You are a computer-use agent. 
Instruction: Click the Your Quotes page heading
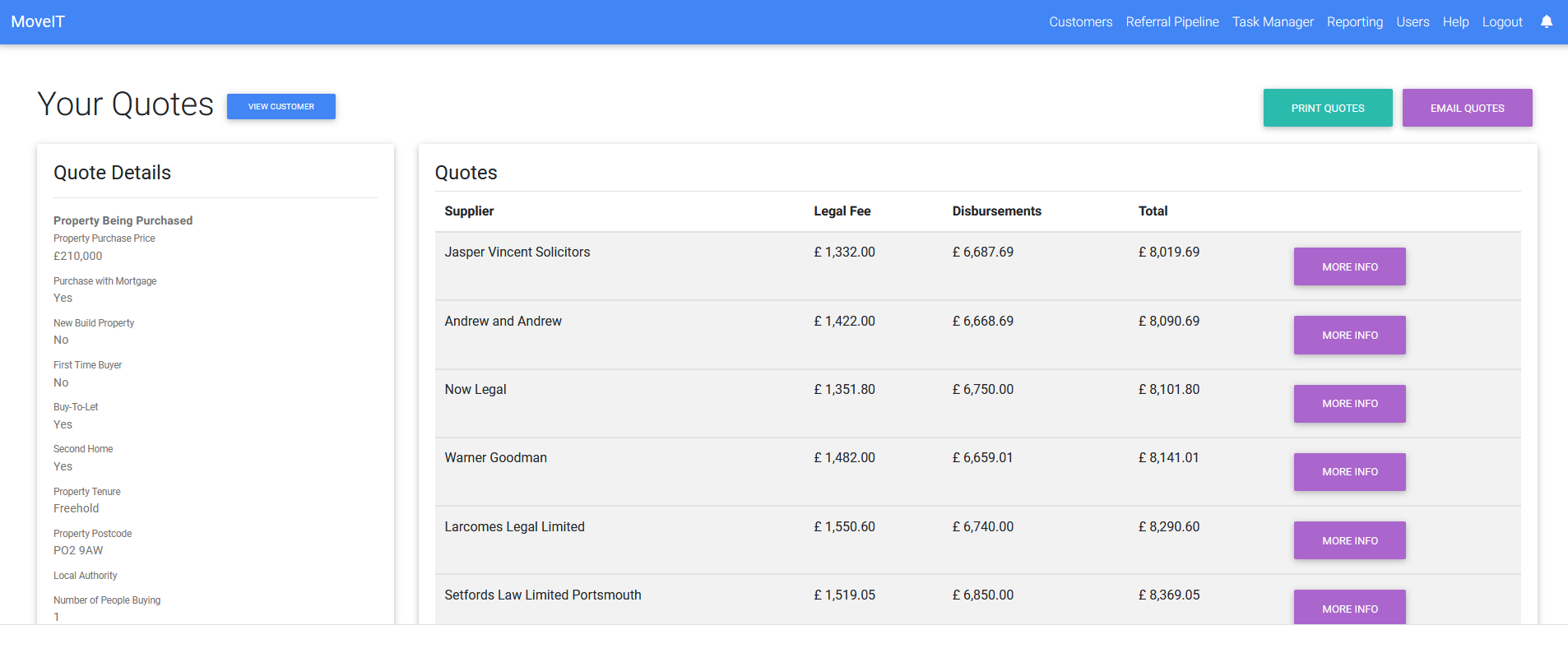[x=125, y=104]
